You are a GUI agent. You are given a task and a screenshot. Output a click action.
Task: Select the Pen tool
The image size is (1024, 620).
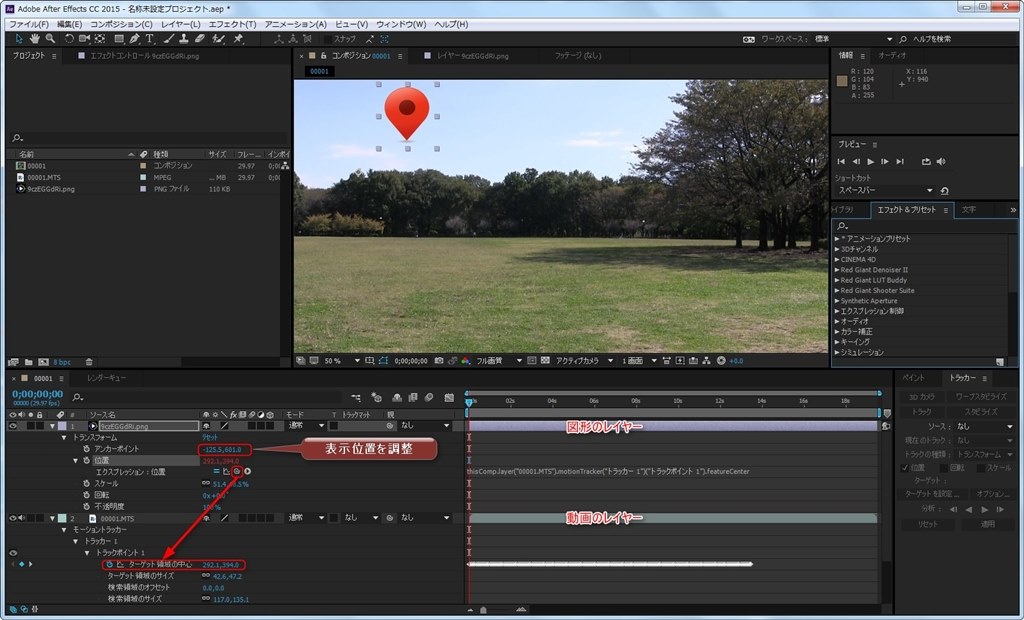pos(135,39)
